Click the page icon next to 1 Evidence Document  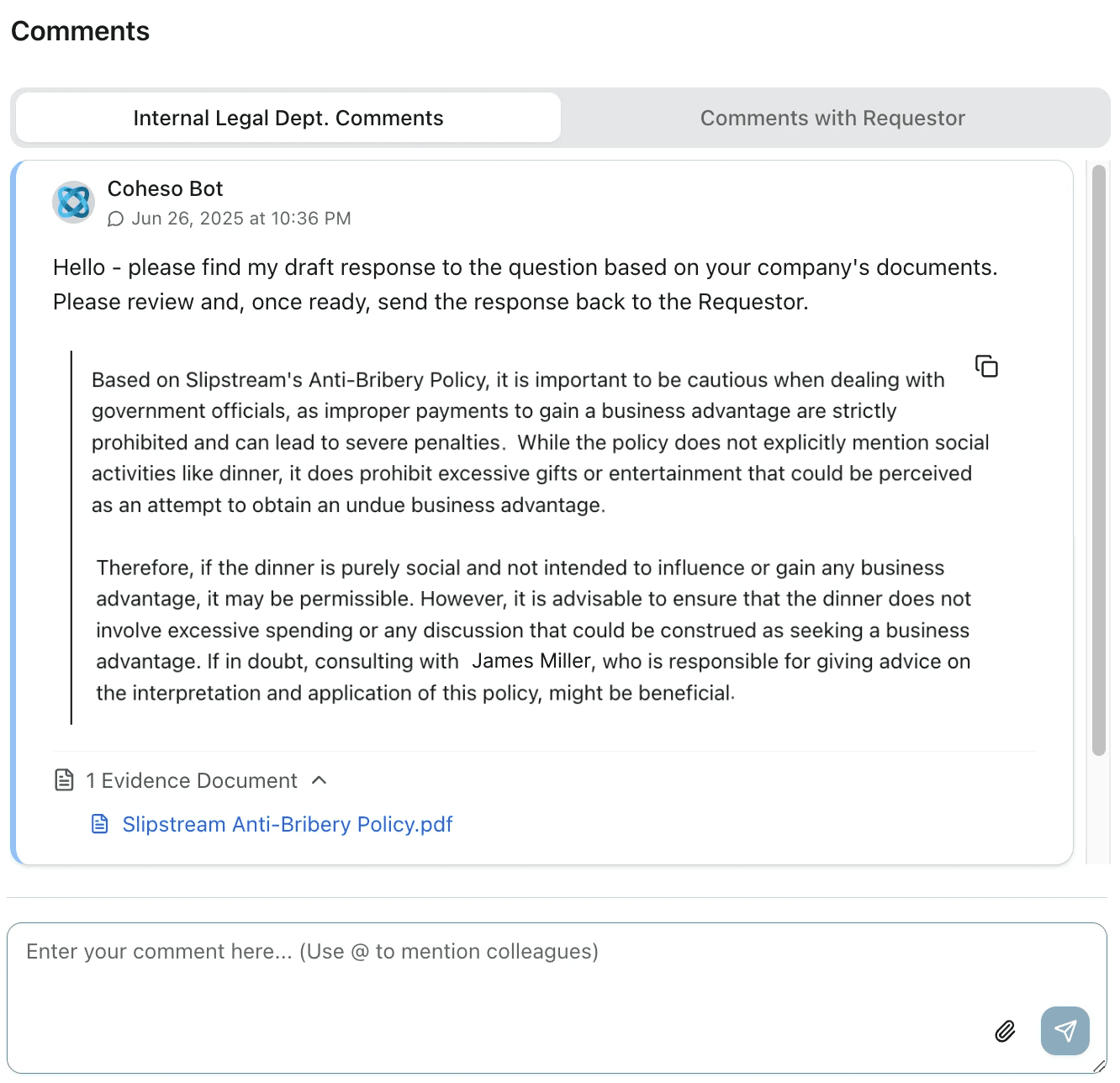66,780
